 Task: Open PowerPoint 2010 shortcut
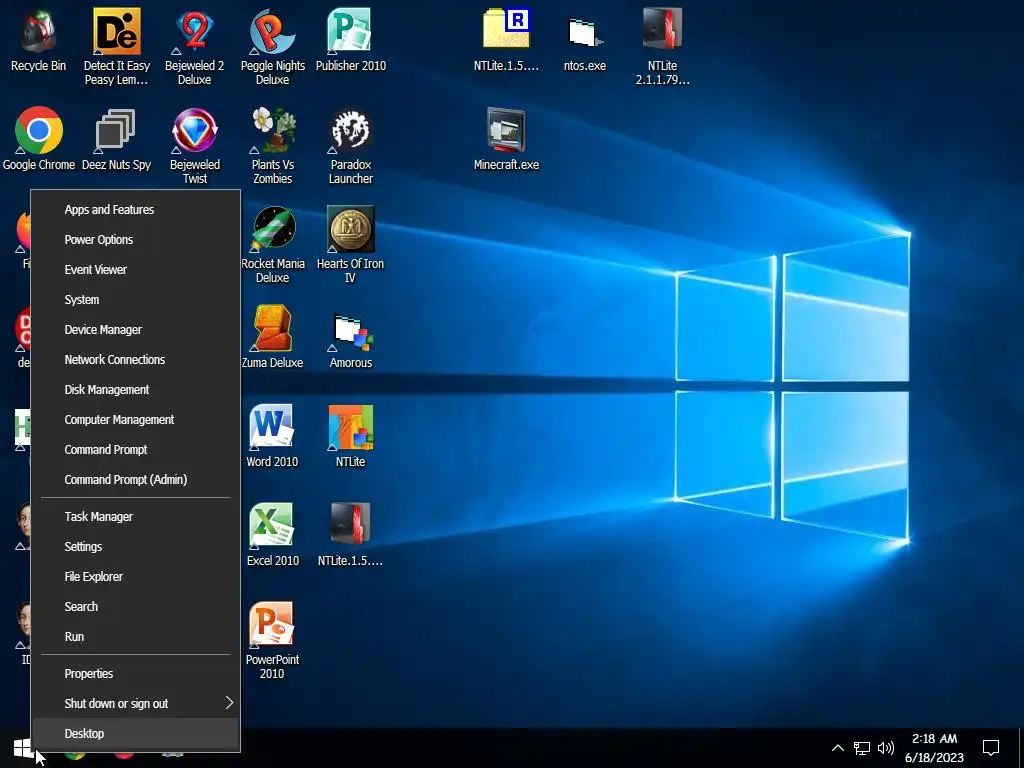272,640
